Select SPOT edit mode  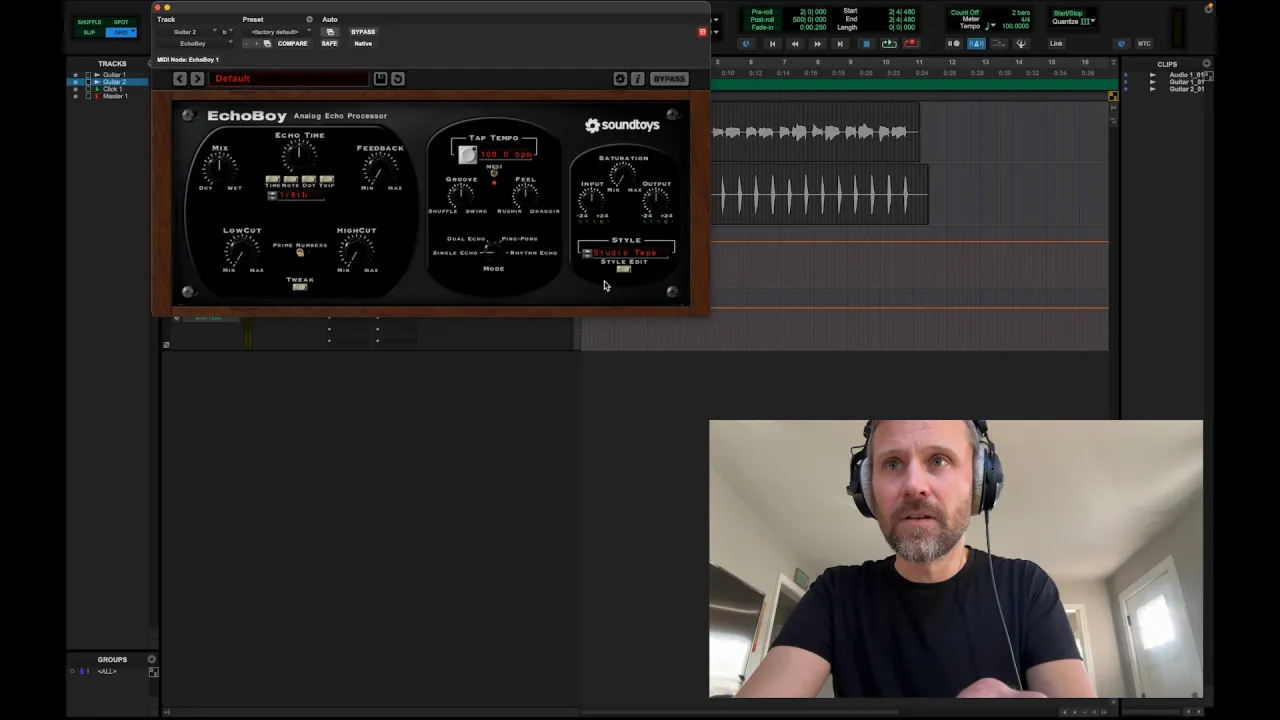(121, 22)
